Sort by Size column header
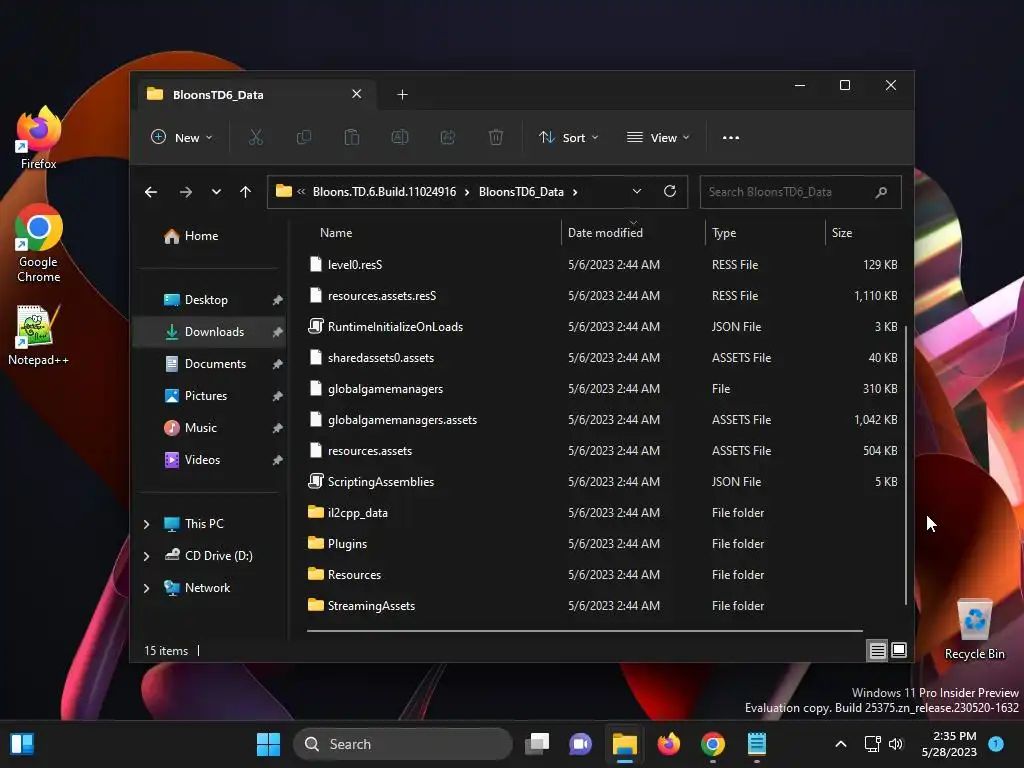The image size is (1024, 768). 864,232
